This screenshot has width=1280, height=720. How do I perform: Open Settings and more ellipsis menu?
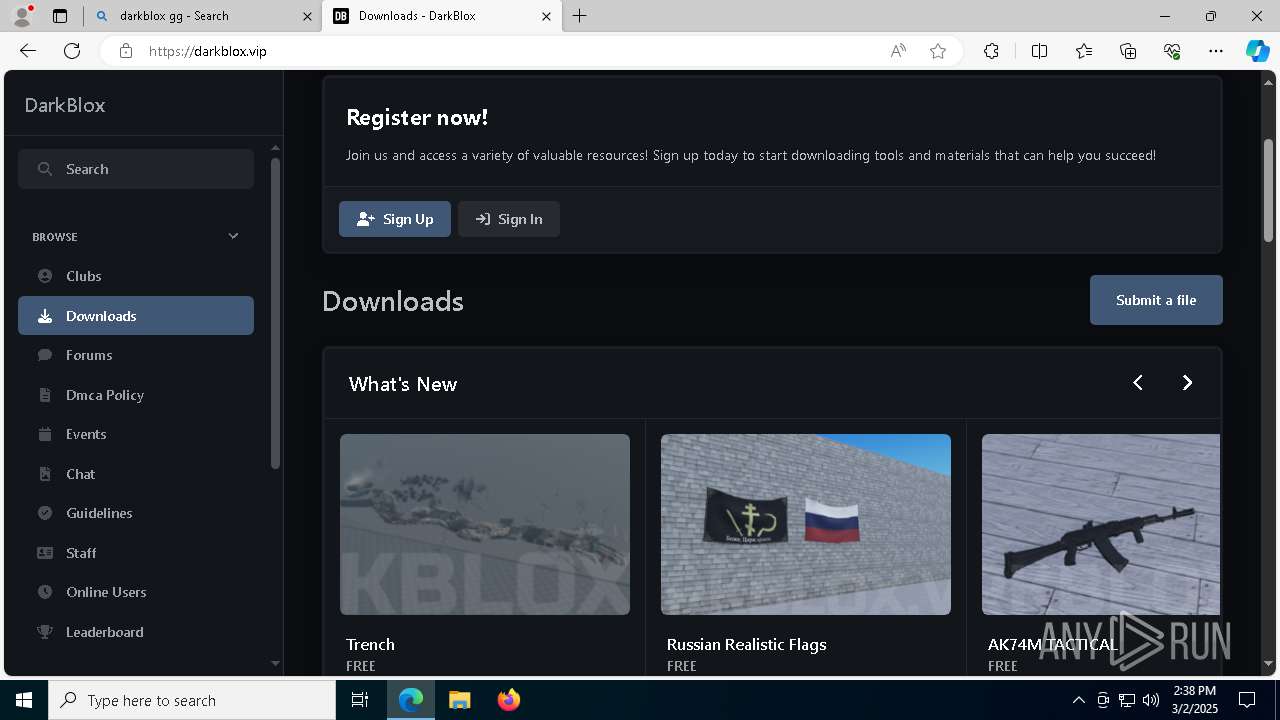tap(1216, 51)
